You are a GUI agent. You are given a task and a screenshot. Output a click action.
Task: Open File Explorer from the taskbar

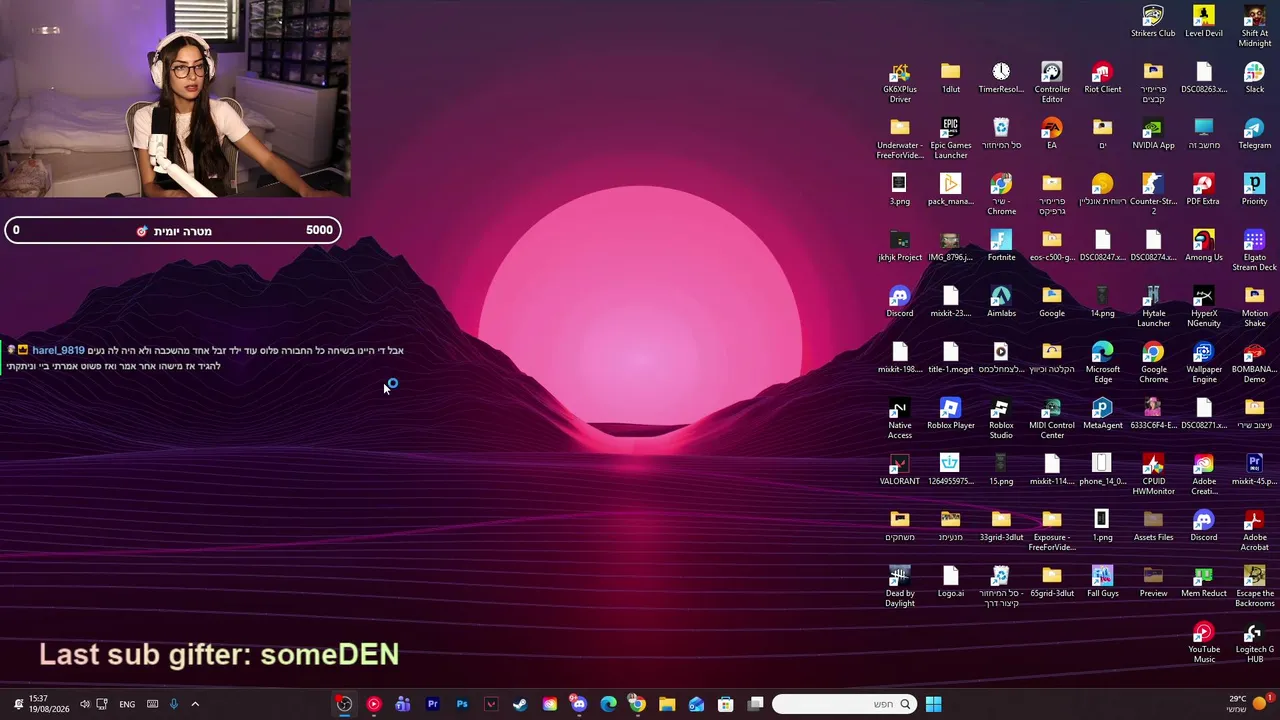(667, 704)
